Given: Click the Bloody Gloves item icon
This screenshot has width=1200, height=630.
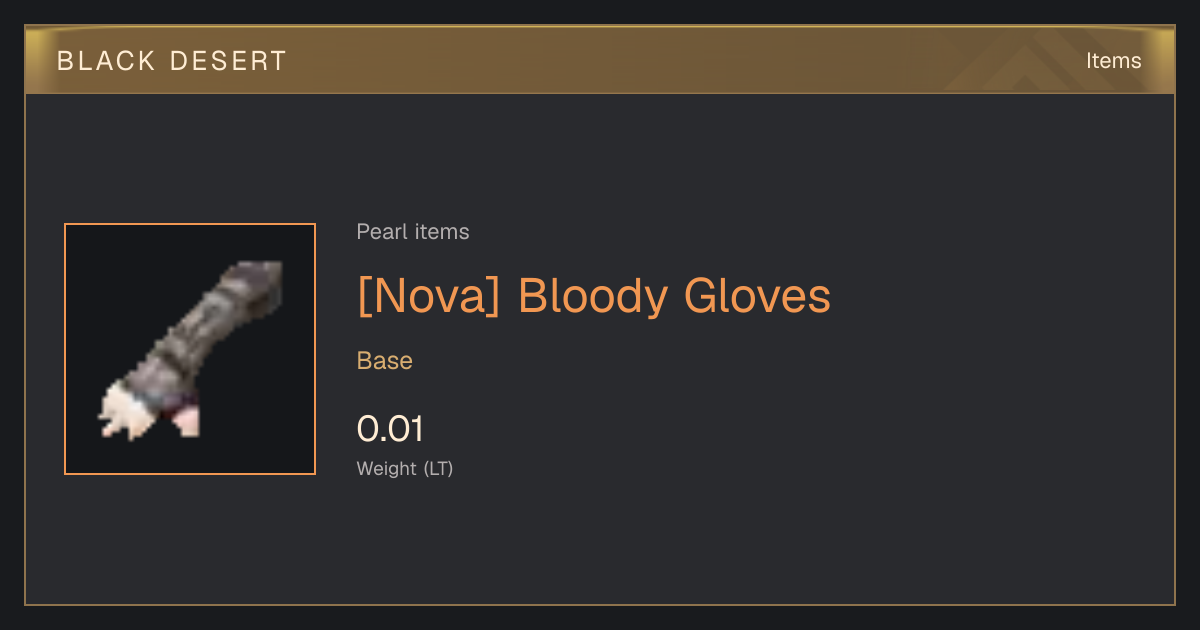Looking at the screenshot, I should (x=190, y=349).
